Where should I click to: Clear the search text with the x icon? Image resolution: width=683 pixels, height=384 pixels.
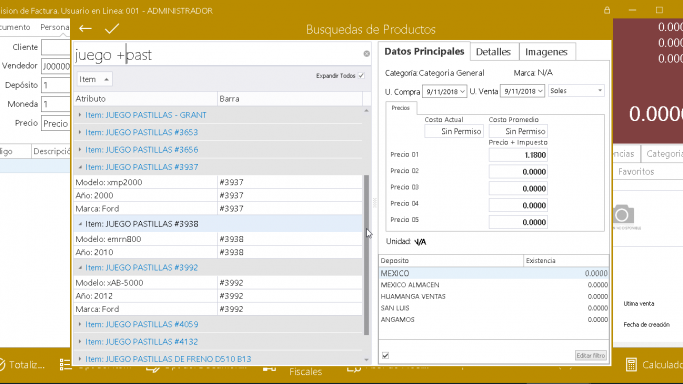pos(367,54)
